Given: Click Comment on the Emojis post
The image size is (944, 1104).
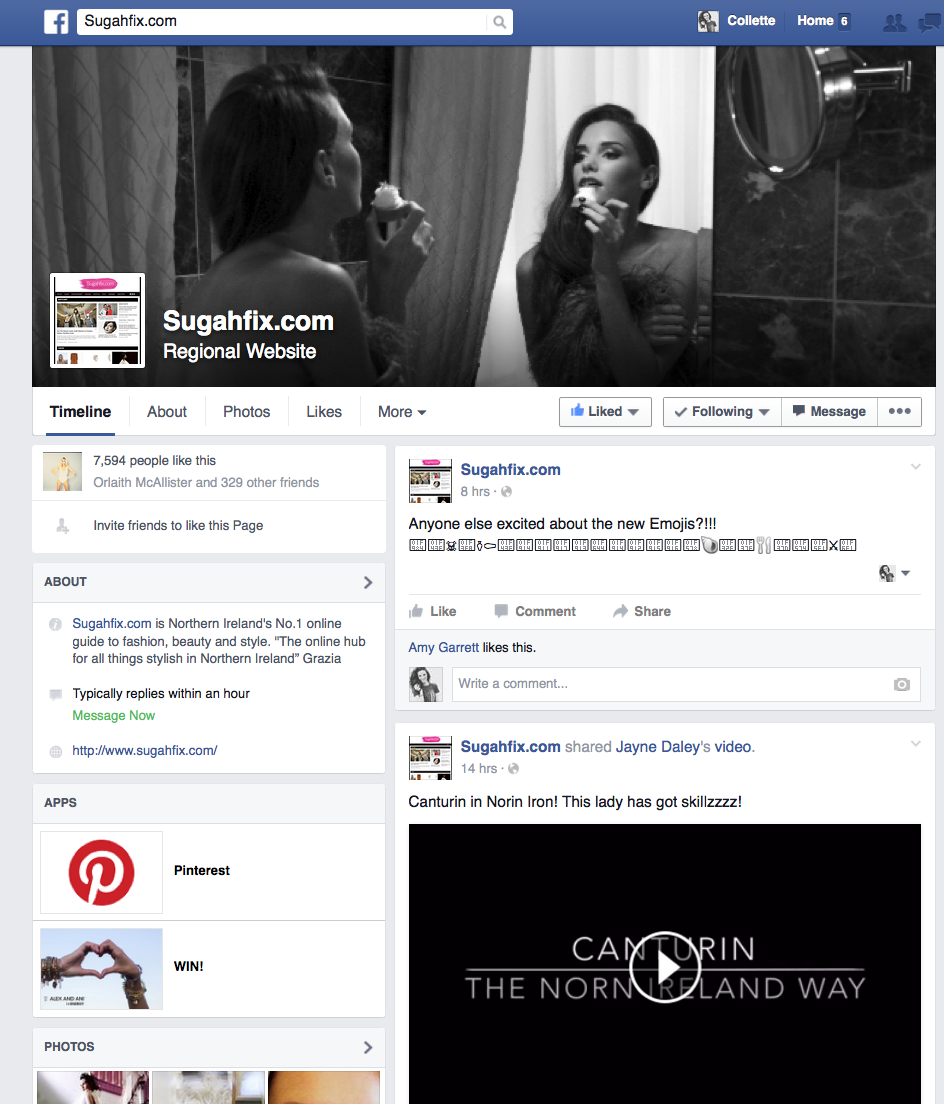Looking at the screenshot, I should pos(535,611).
